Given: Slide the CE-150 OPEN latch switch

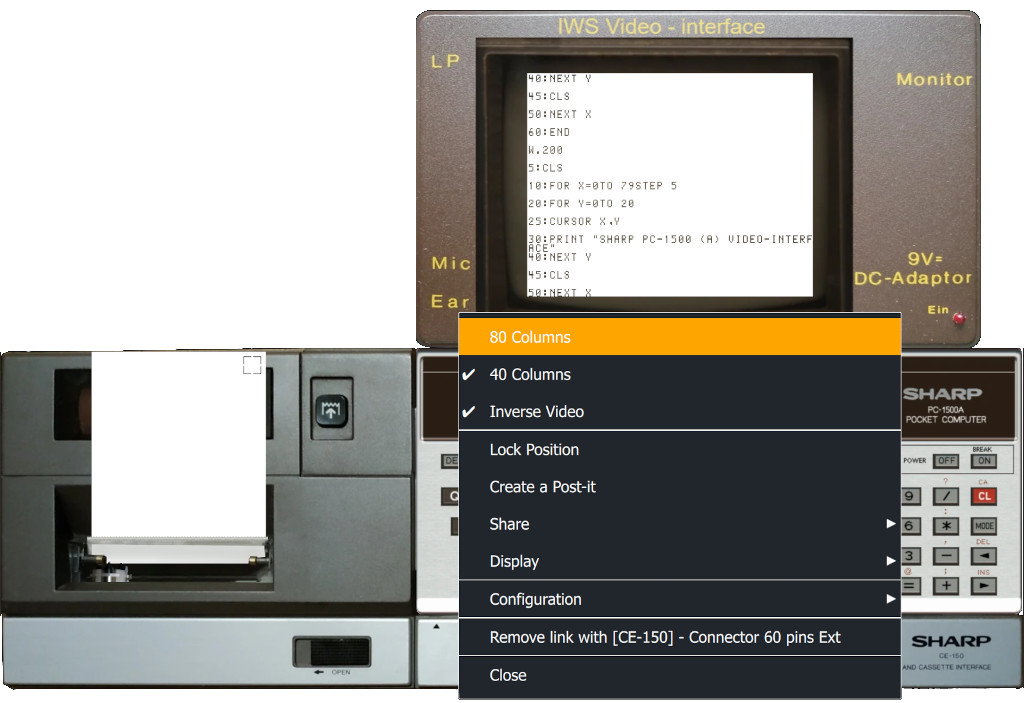Looking at the screenshot, I should pos(331,652).
